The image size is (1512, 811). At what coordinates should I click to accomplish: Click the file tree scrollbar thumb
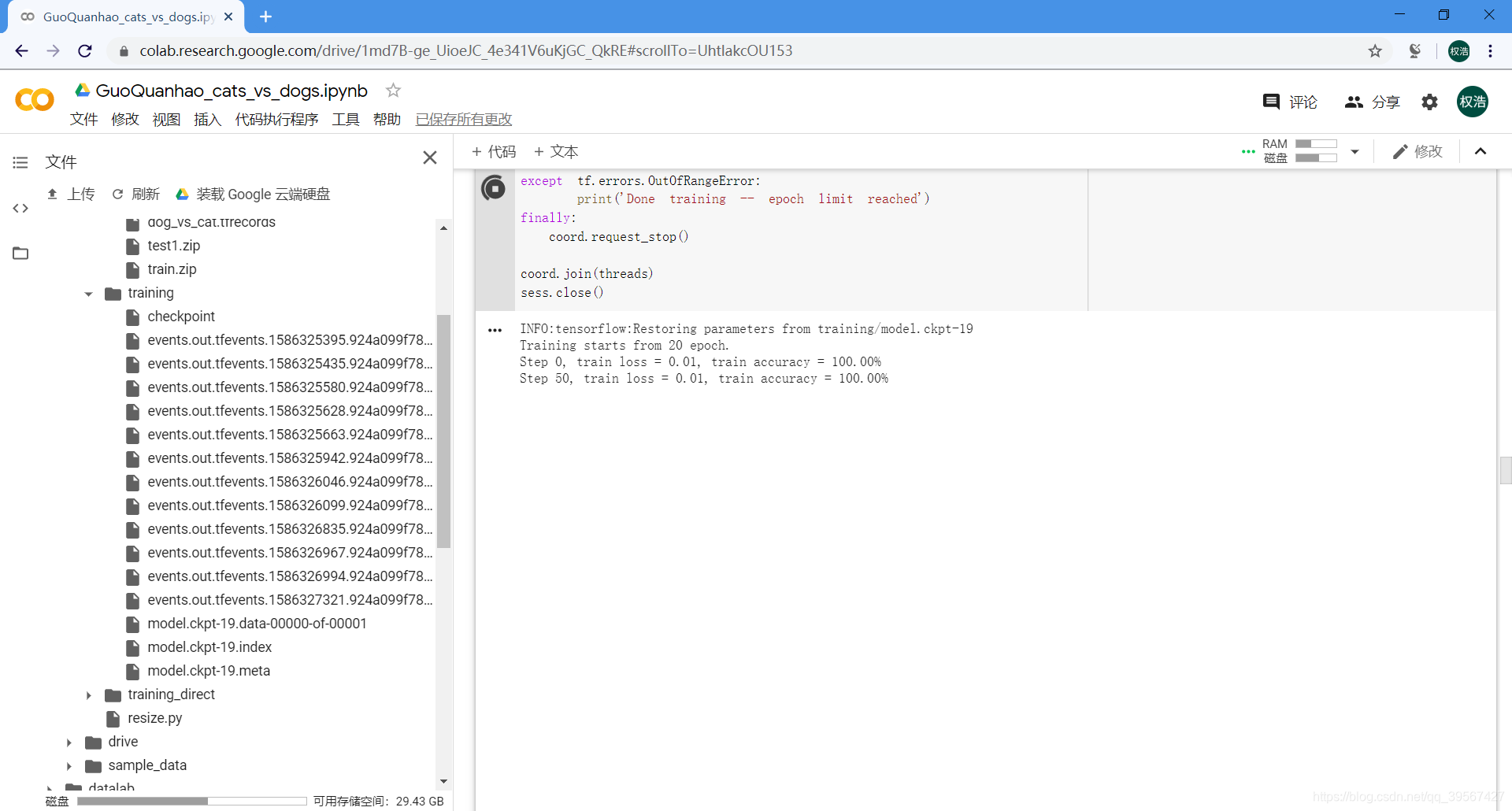click(444, 431)
